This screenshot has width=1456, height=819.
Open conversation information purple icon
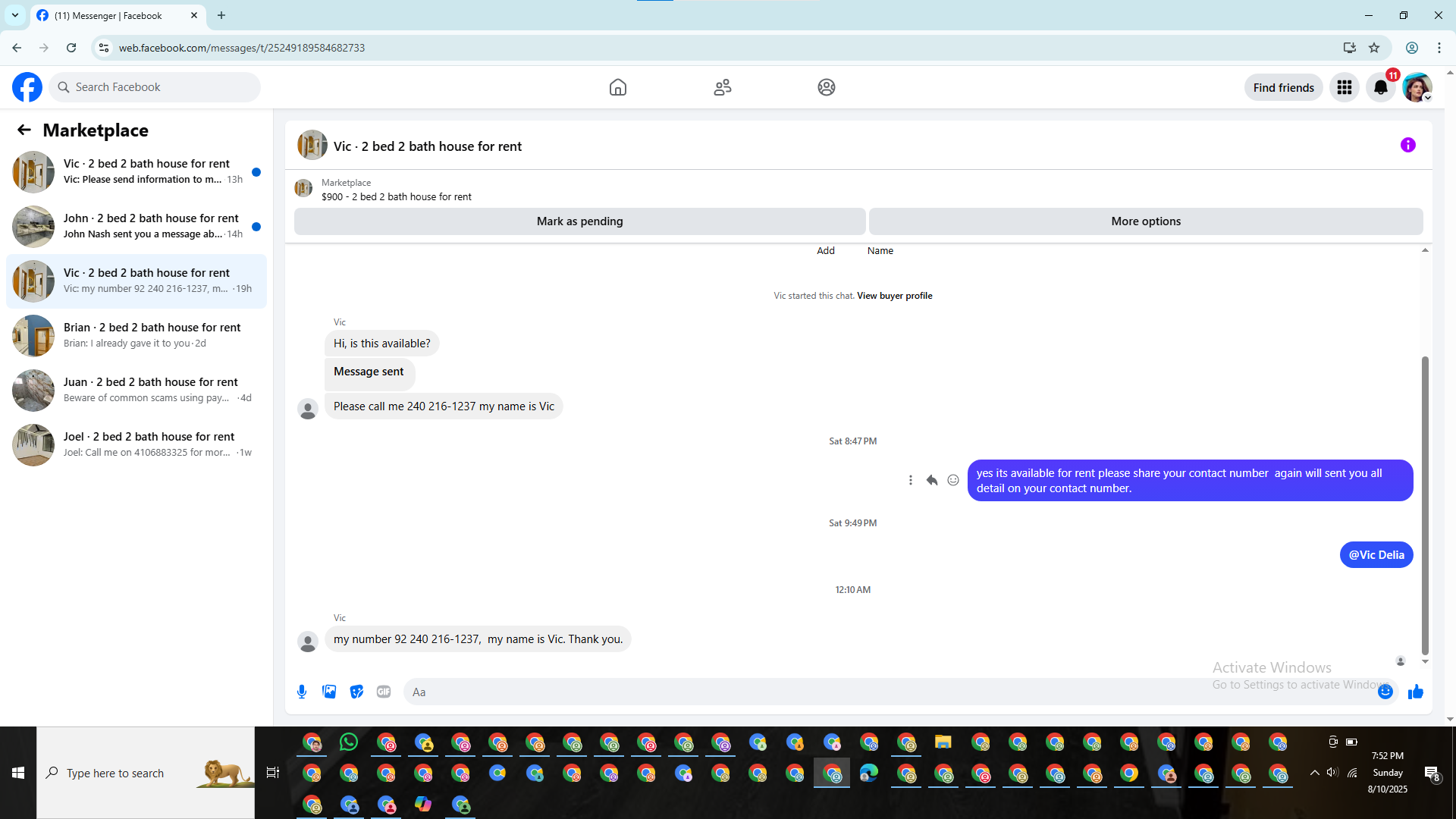(x=1407, y=145)
